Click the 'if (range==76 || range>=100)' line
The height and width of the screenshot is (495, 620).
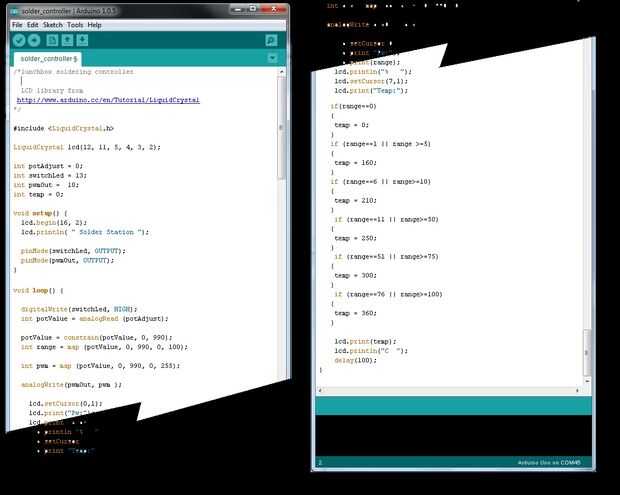click(389, 295)
